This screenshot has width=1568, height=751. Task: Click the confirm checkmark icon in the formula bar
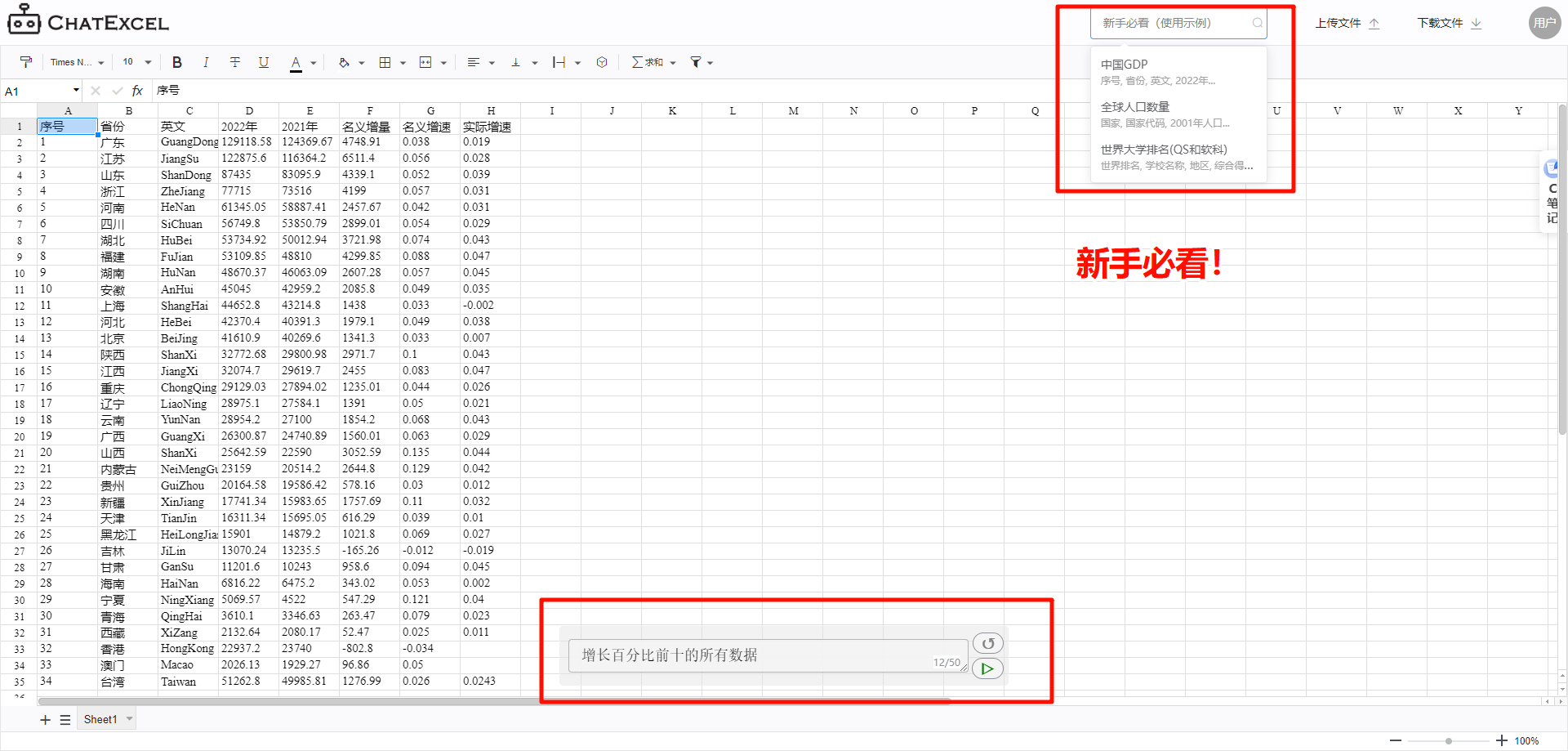(x=118, y=91)
